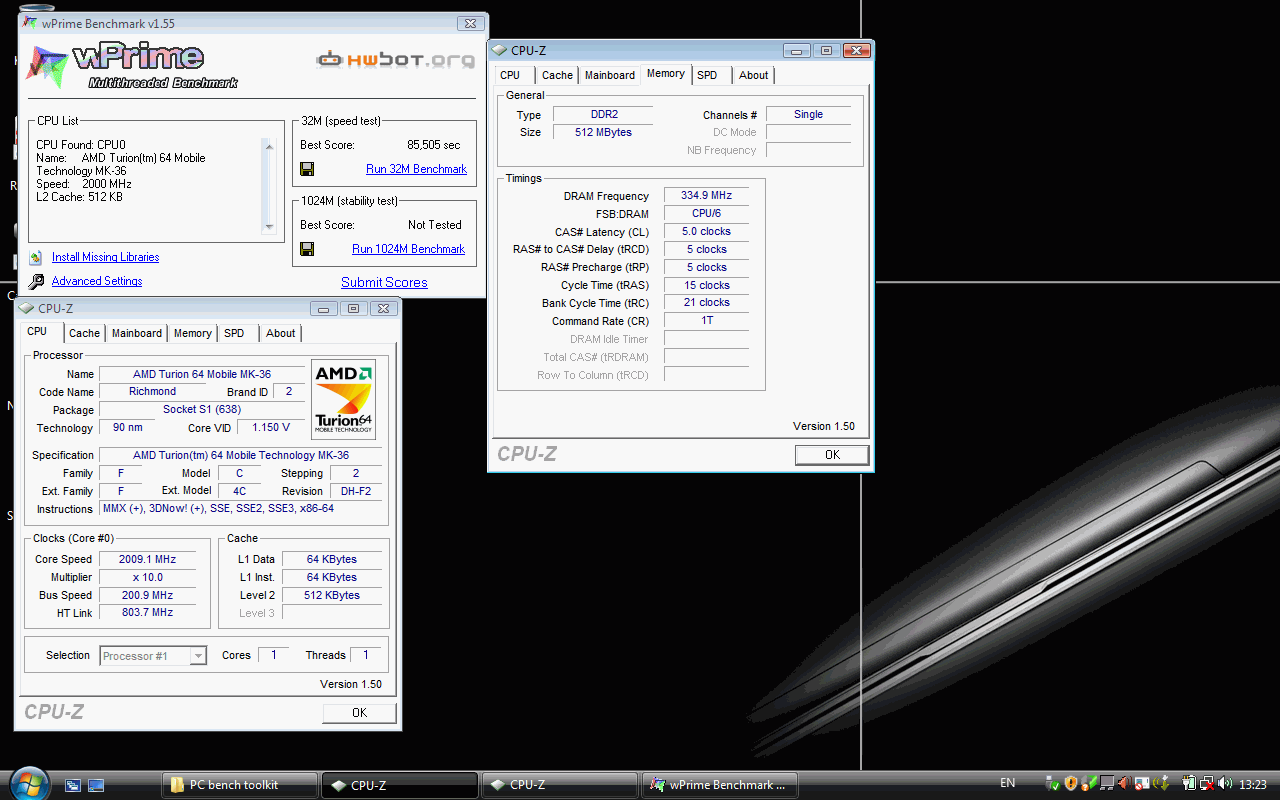Click the wPrime title bar icon

pos(31,22)
